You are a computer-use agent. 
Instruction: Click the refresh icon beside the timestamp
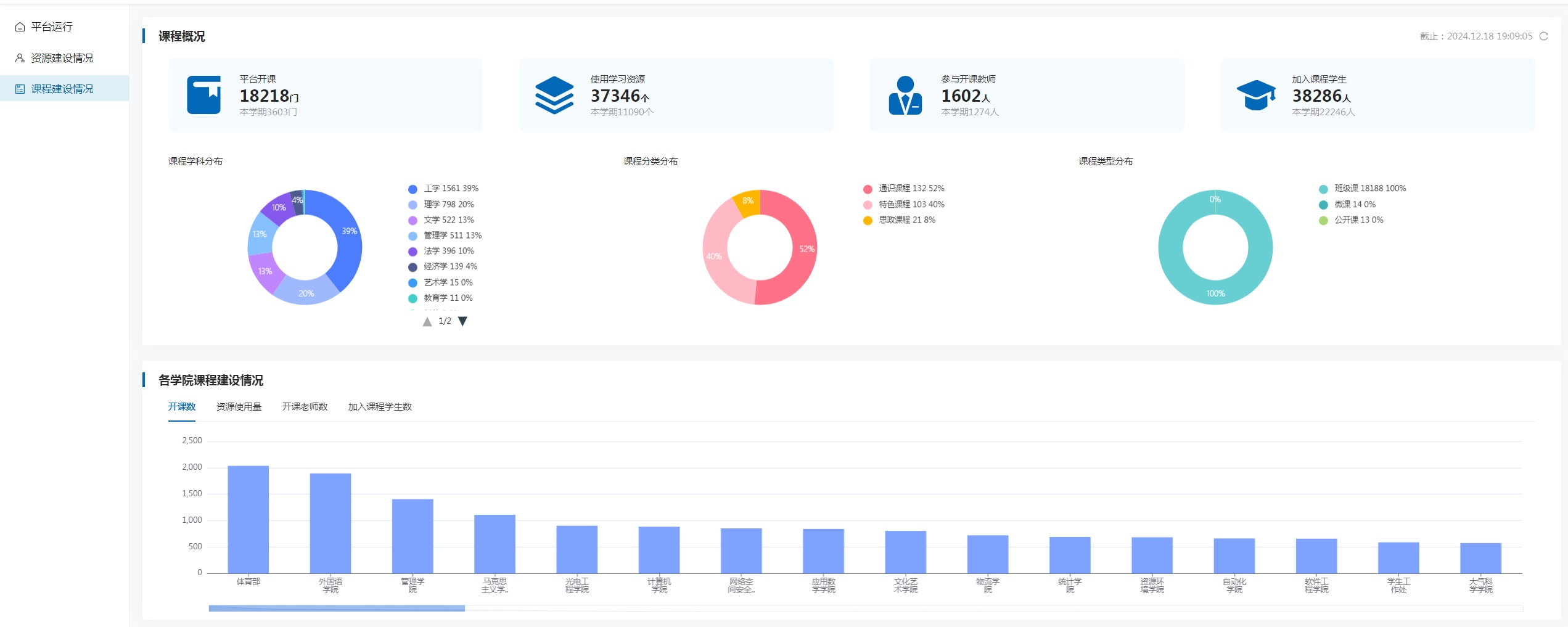tap(1544, 36)
